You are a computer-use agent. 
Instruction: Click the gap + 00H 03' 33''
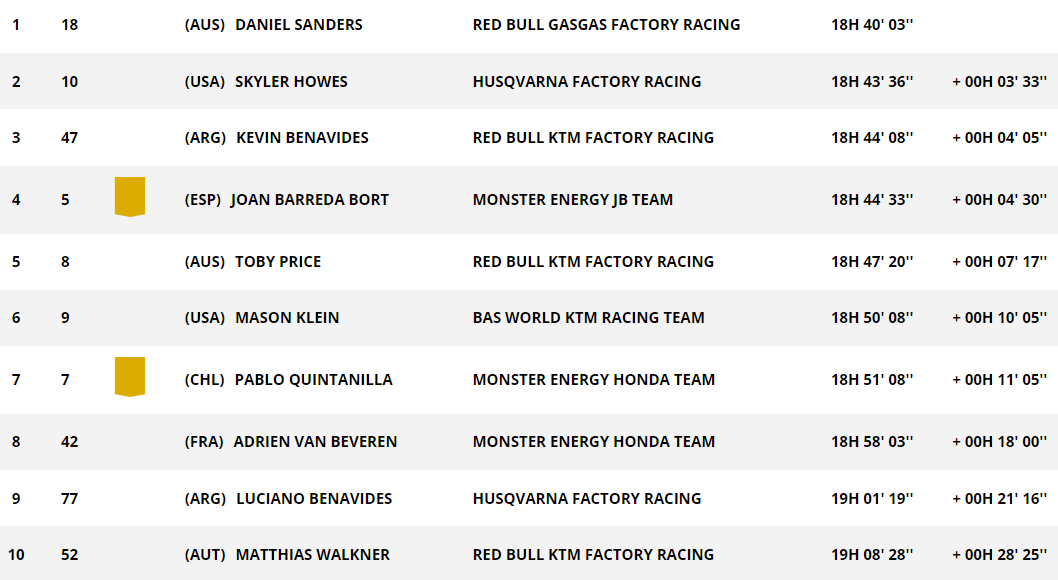(x=999, y=82)
